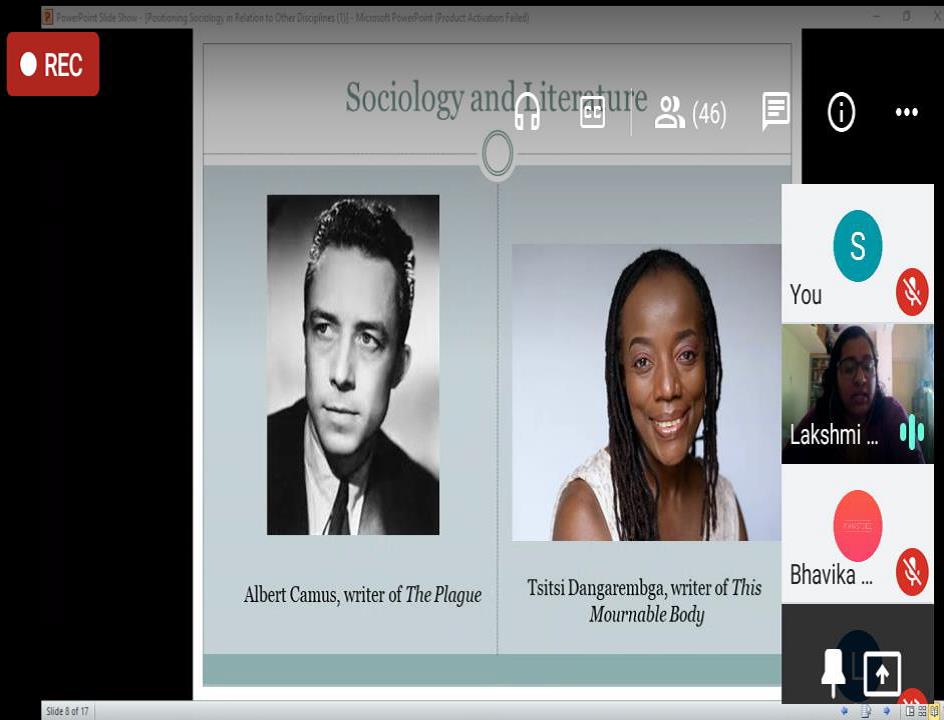Go to previous slide with left arrow

(845, 711)
